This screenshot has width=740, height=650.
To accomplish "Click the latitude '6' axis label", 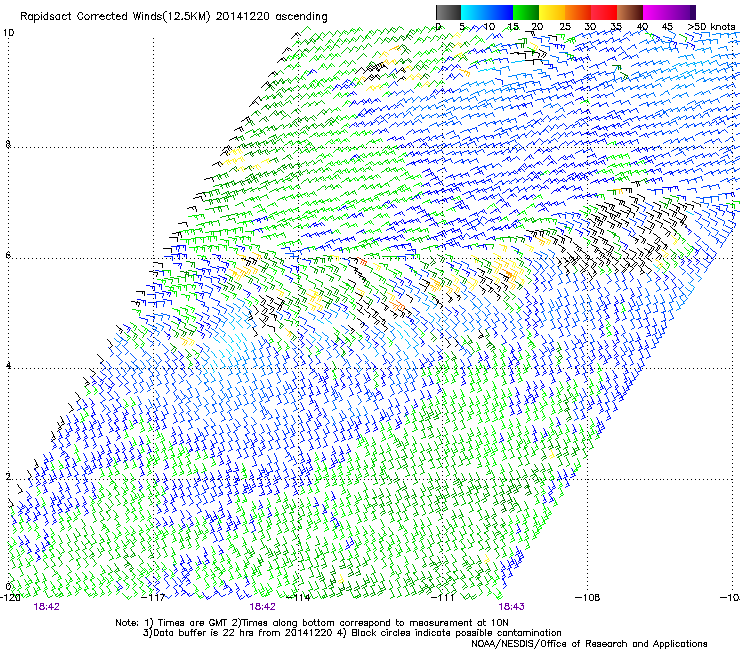I will [x=8, y=255].
